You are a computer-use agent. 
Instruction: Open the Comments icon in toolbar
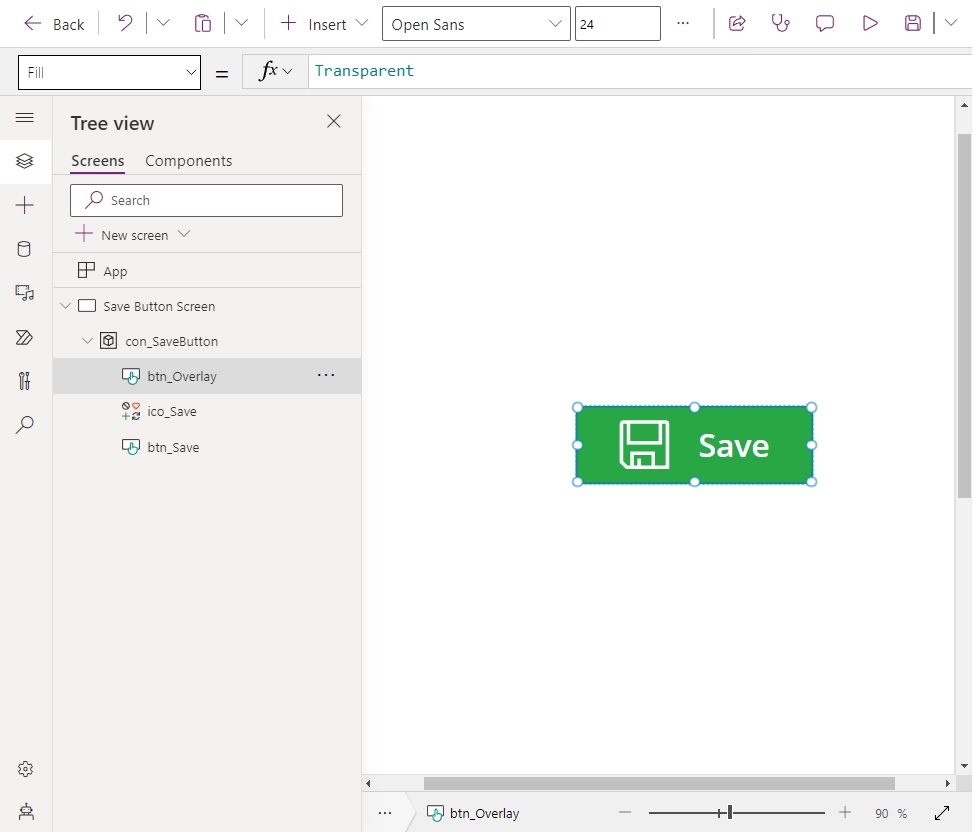click(825, 23)
